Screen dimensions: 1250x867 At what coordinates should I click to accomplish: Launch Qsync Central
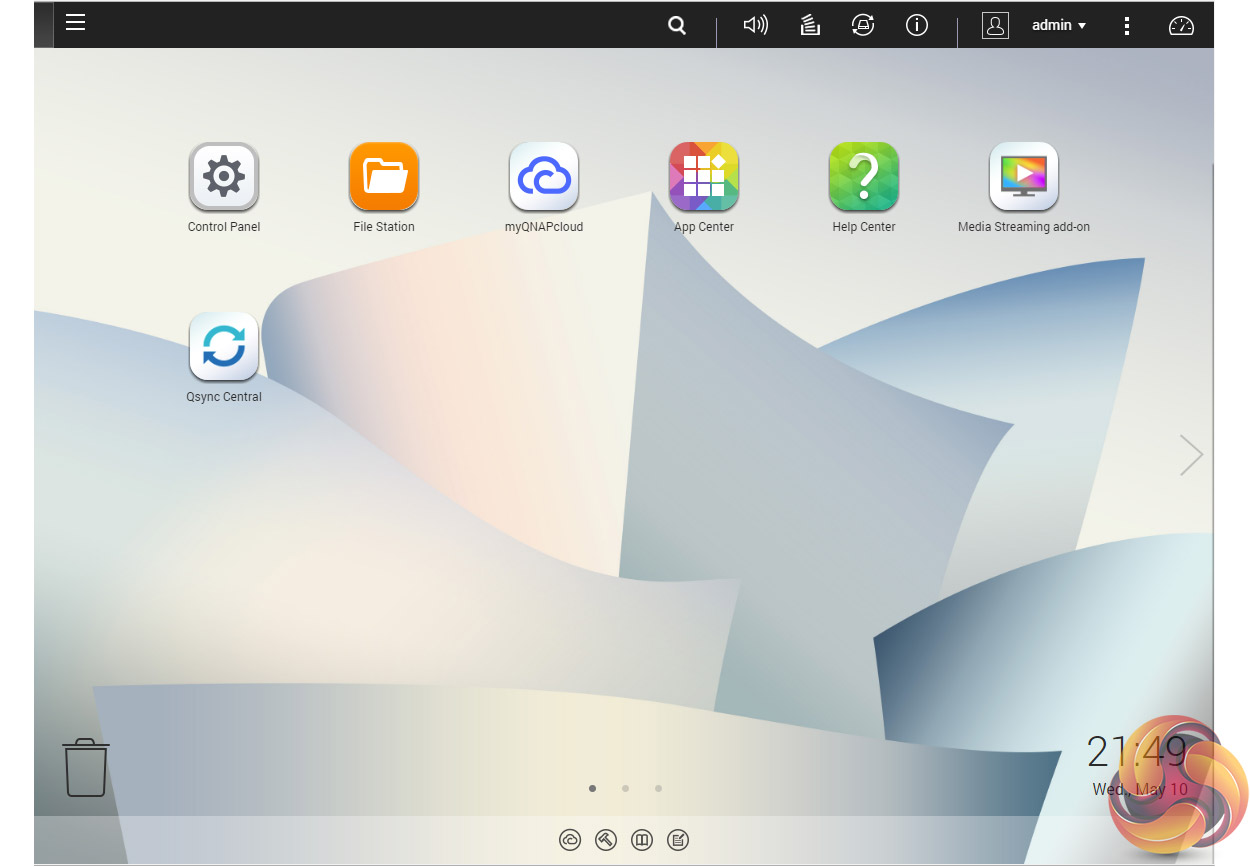[224, 347]
